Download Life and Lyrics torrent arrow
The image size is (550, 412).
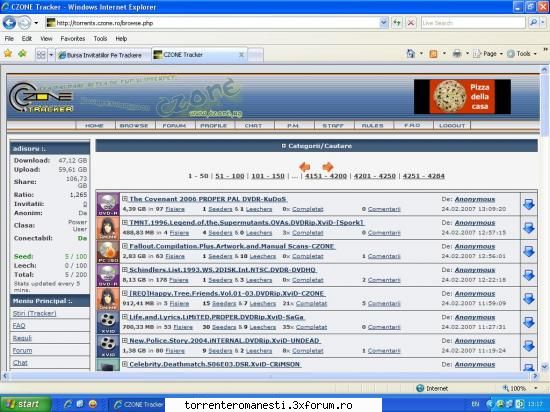(529, 322)
